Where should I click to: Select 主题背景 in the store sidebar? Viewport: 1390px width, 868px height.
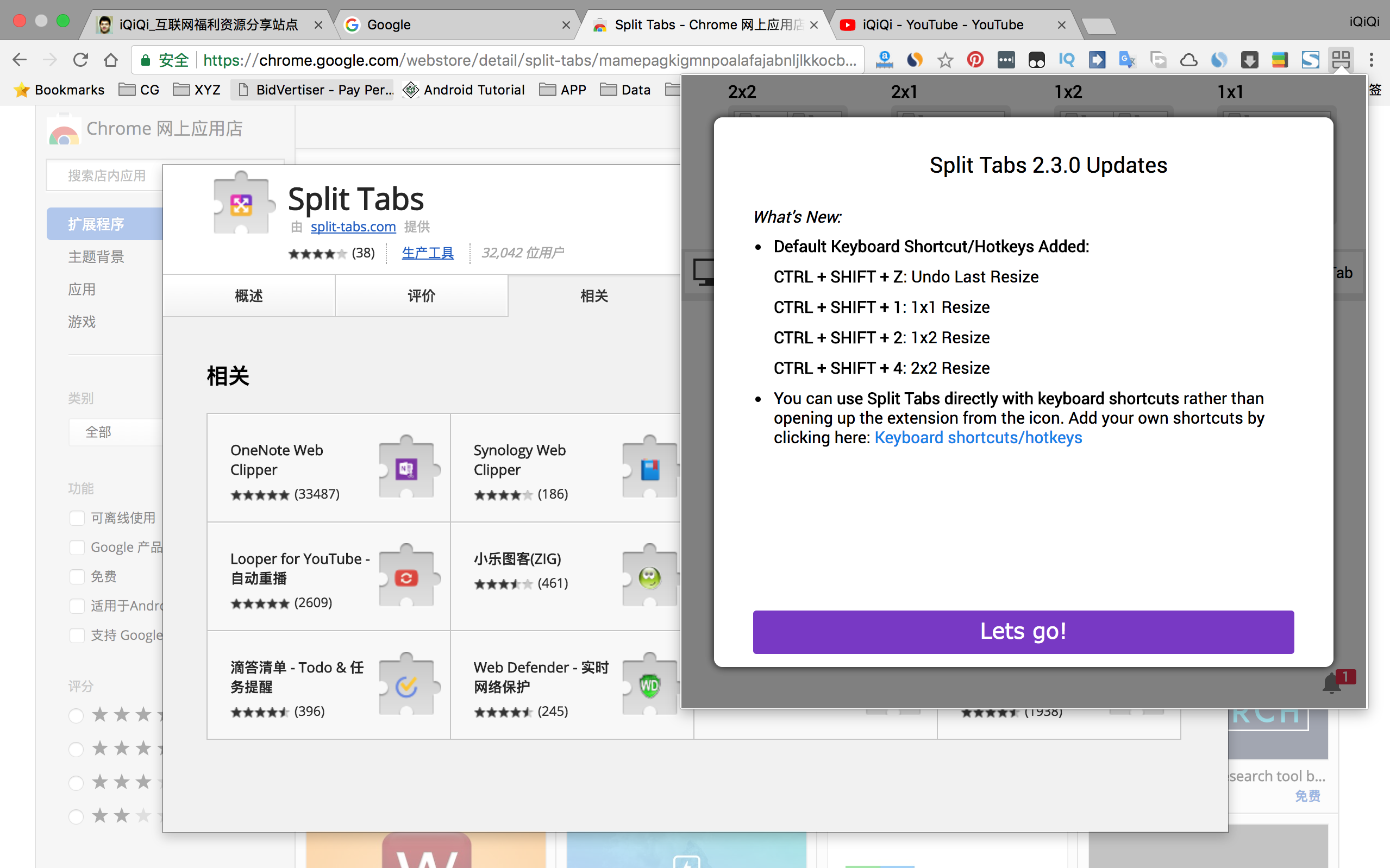pyautogui.click(x=96, y=256)
